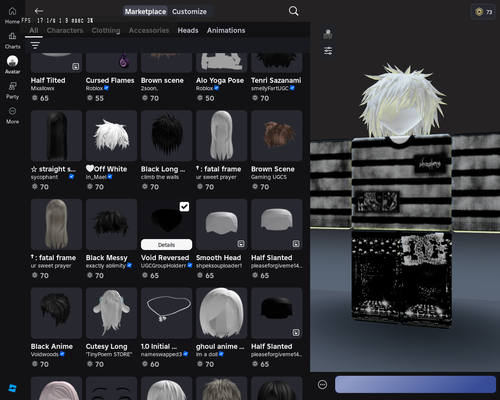The height and width of the screenshot is (400, 500).
Task: Open creator nameswapped3 link
Action: (x=161, y=354)
